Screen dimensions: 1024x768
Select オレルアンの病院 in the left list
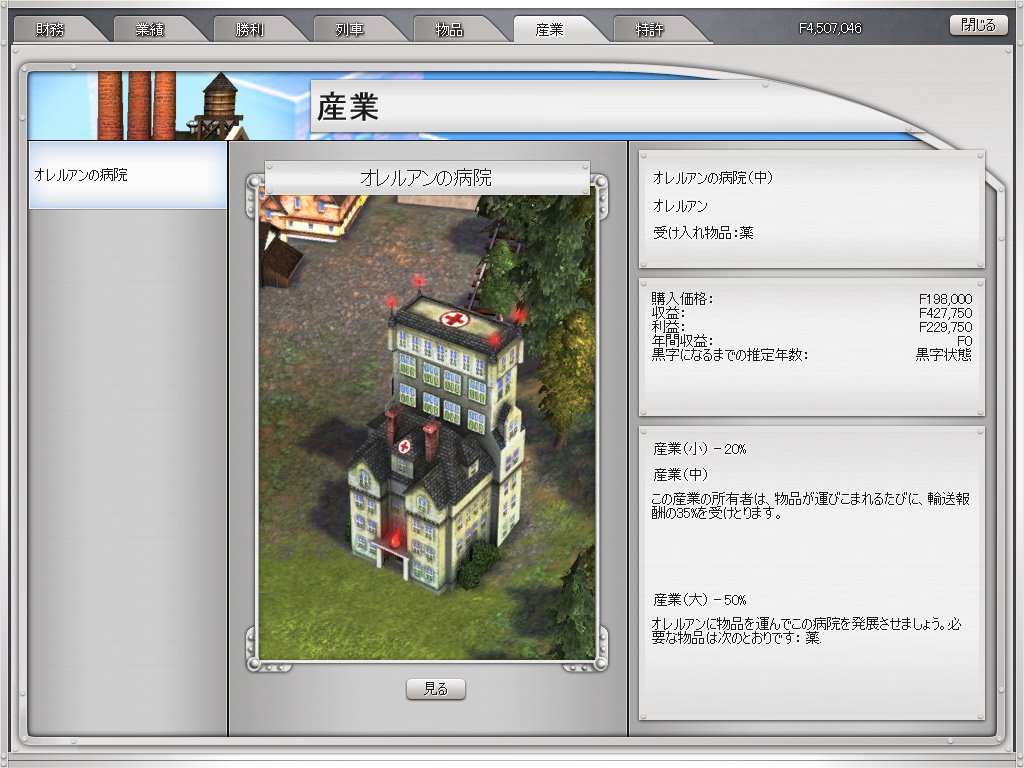(127, 175)
